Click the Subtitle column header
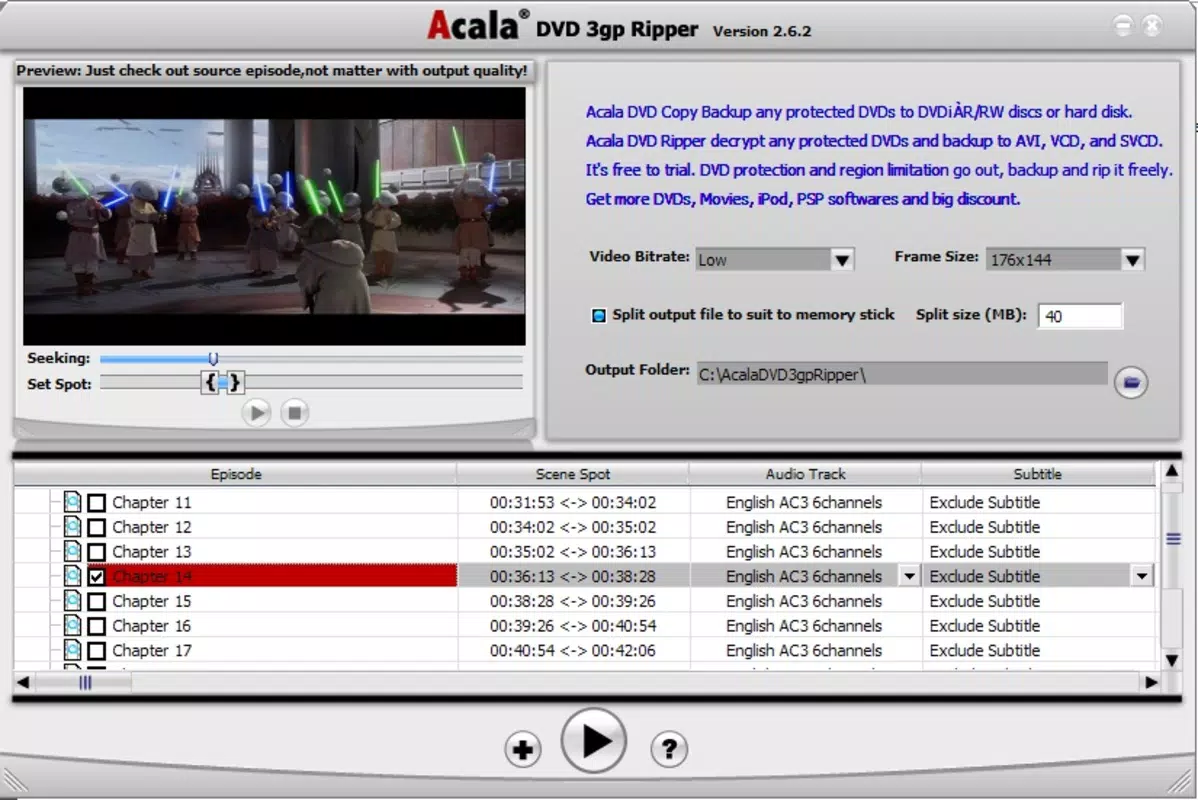Image resolution: width=1198 pixels, height=800 pixels. (1038, 474)
